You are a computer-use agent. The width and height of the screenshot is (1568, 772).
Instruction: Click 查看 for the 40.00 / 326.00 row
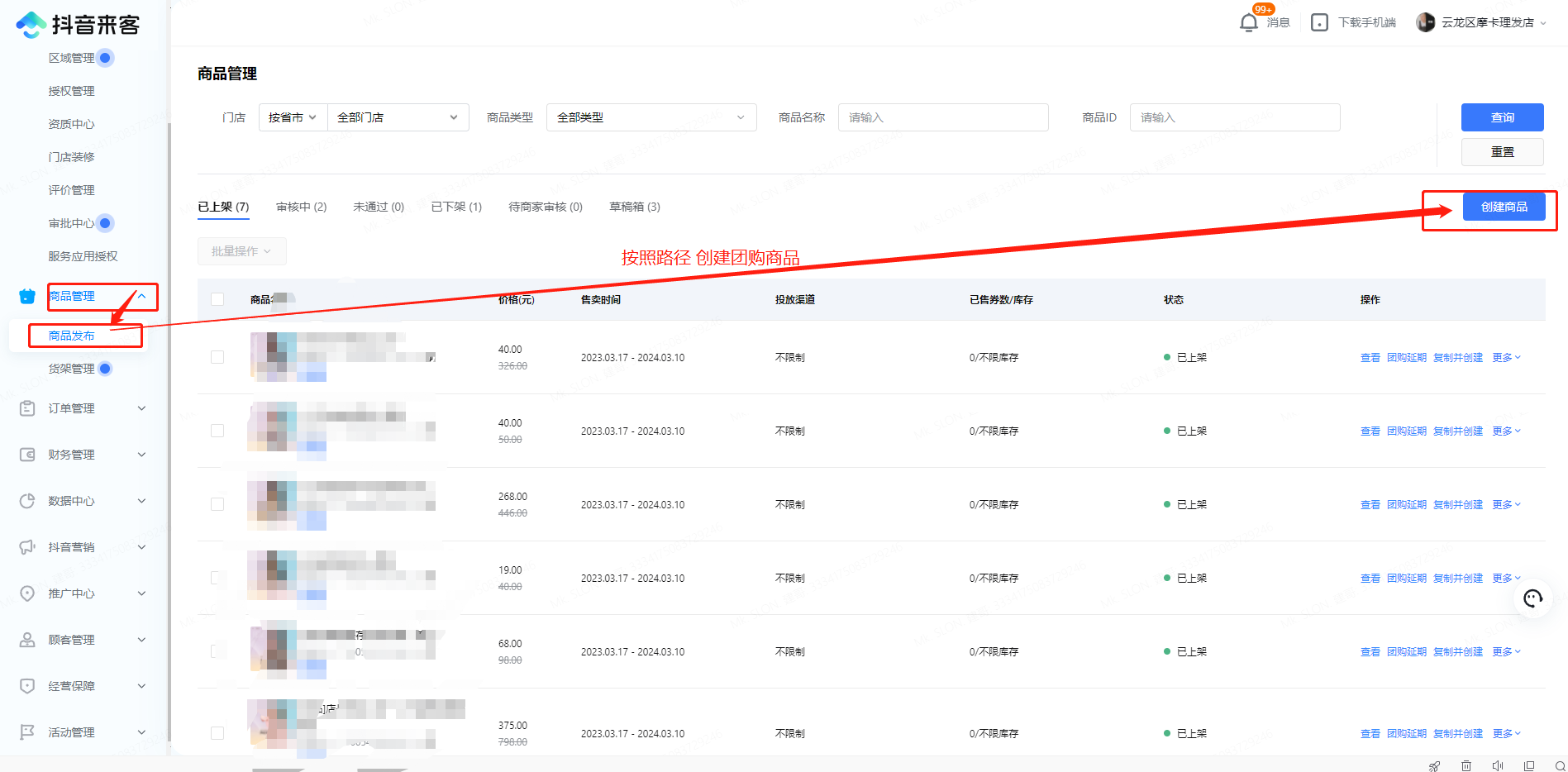1370,357
